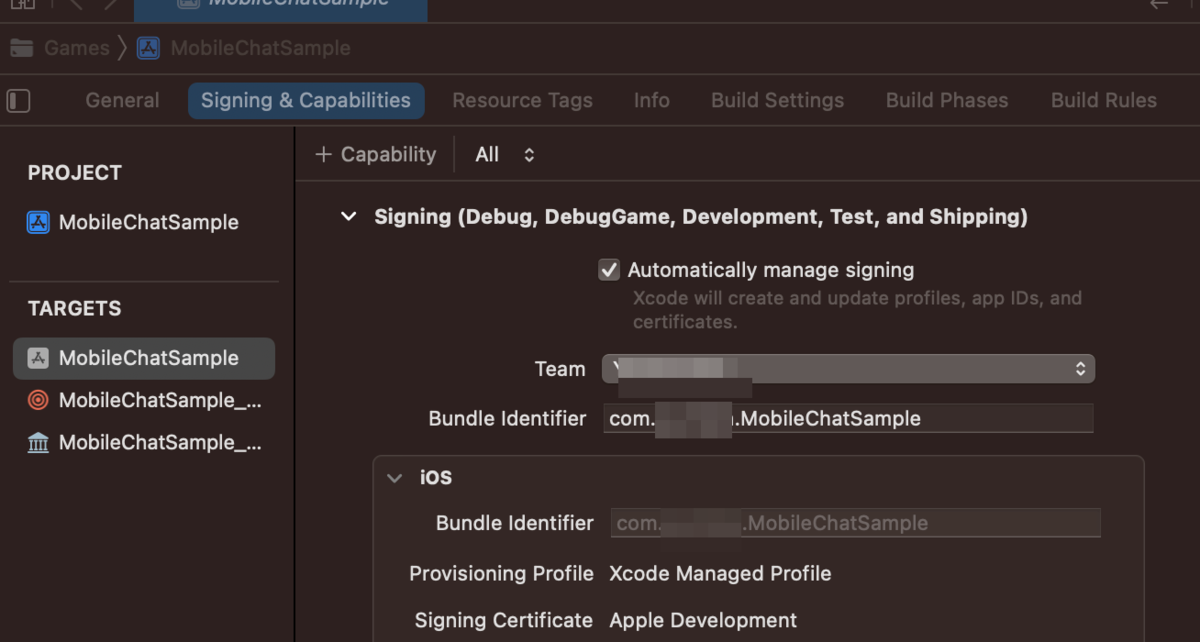Open the Build Phases tab
Image resolution: width=1200 pixels, height=642 pixels.
coord(947,101)
